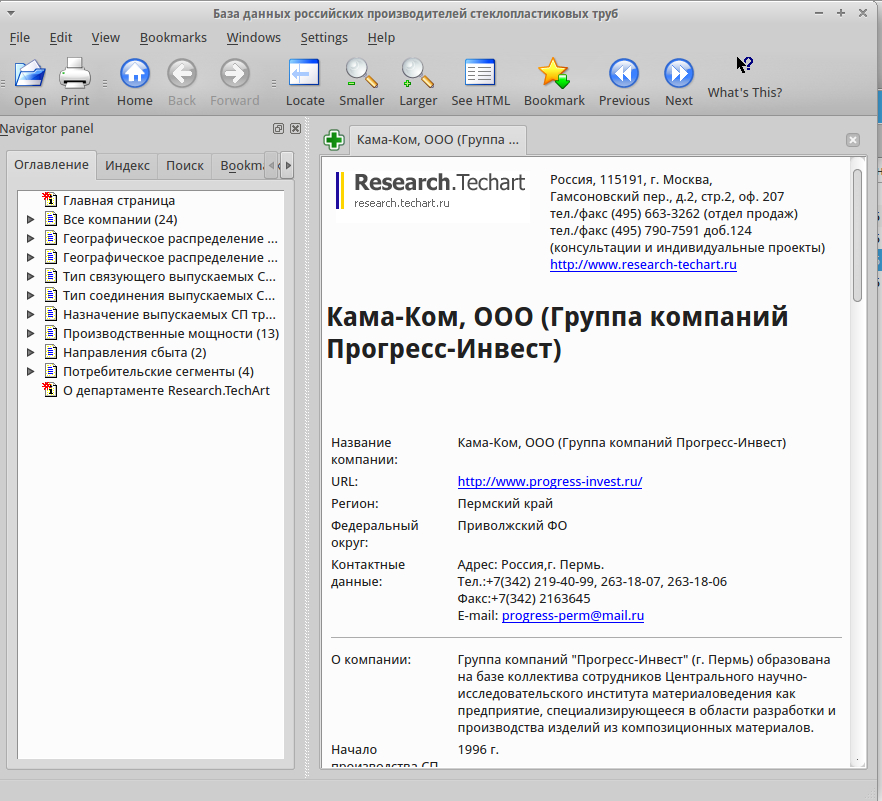Open new tab with green plus
This screenshot has height=801, width=882.
pyautogui.click(x=334, y=140)
